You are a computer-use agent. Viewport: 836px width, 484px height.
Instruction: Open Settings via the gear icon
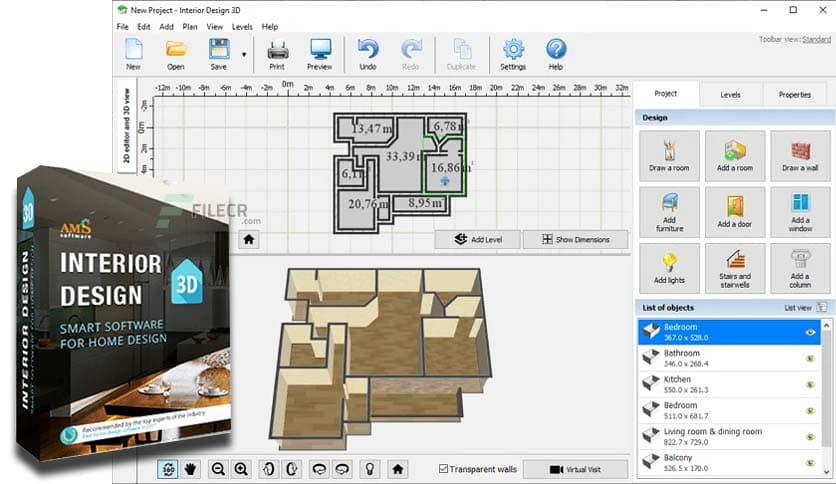point(513,54)
